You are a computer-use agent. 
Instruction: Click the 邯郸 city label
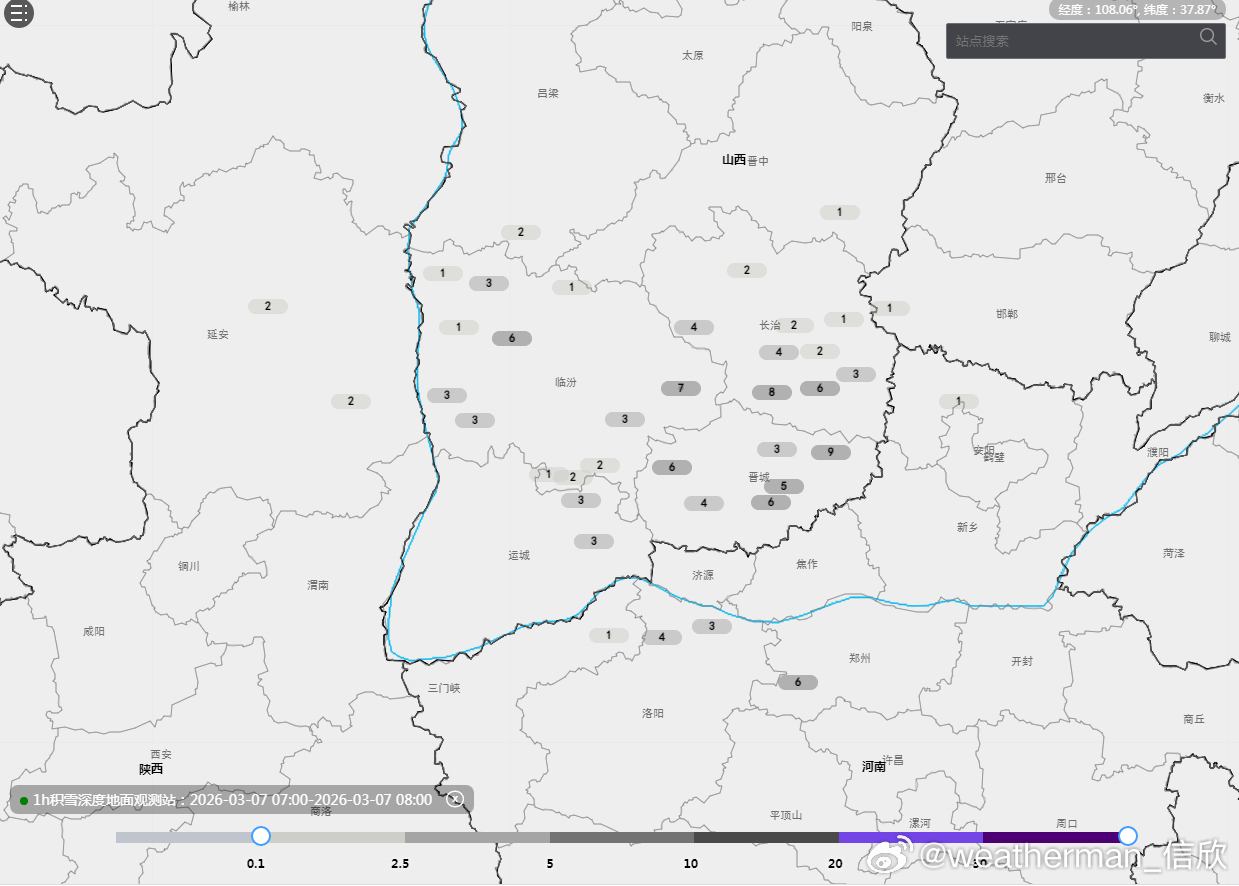tap(1007, 314)
